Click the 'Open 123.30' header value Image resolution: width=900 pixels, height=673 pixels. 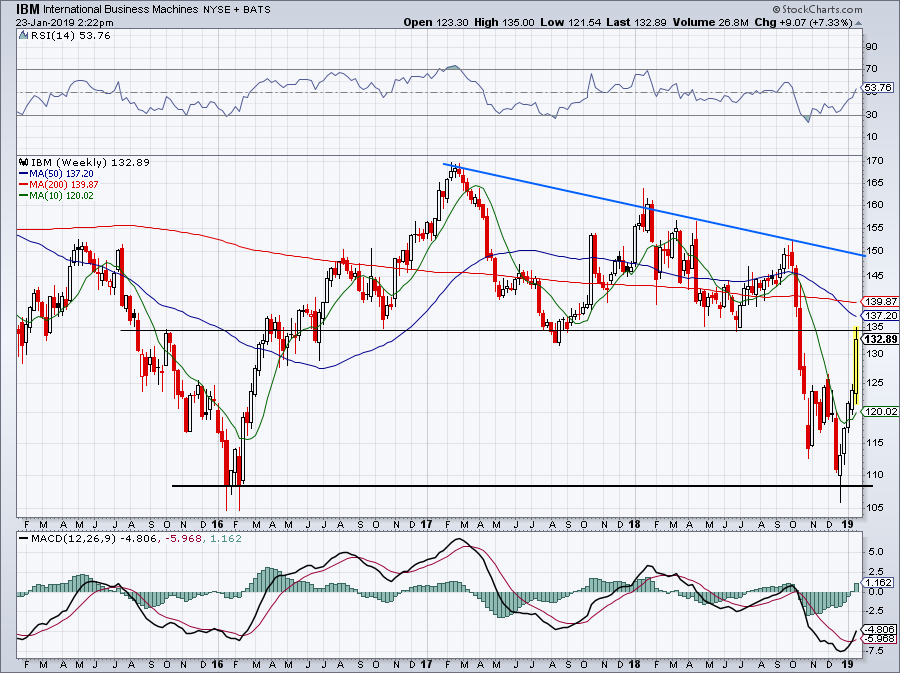(436, 22)
